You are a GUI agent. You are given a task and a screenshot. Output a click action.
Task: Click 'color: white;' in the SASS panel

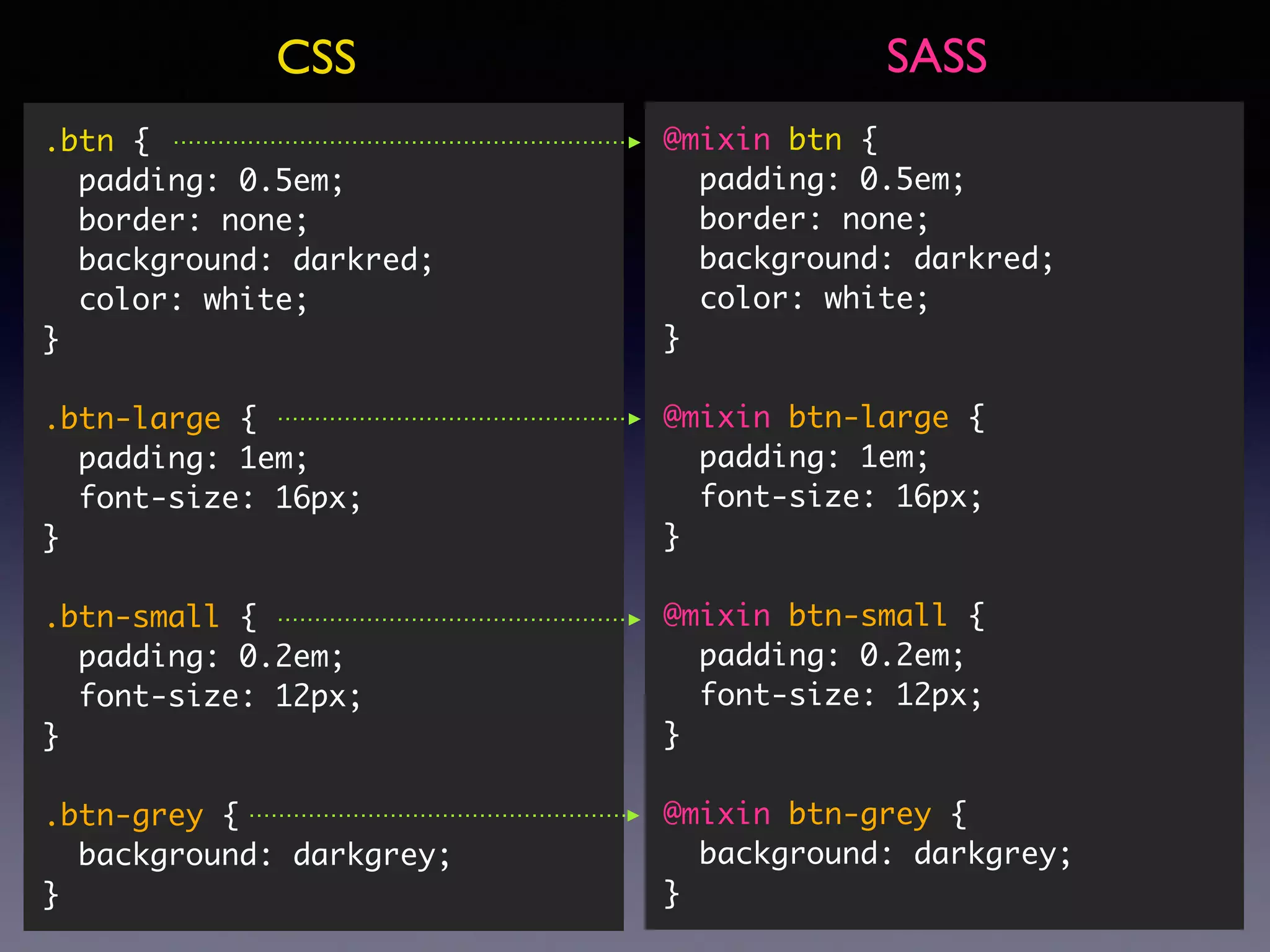click(x=814, y=298)
